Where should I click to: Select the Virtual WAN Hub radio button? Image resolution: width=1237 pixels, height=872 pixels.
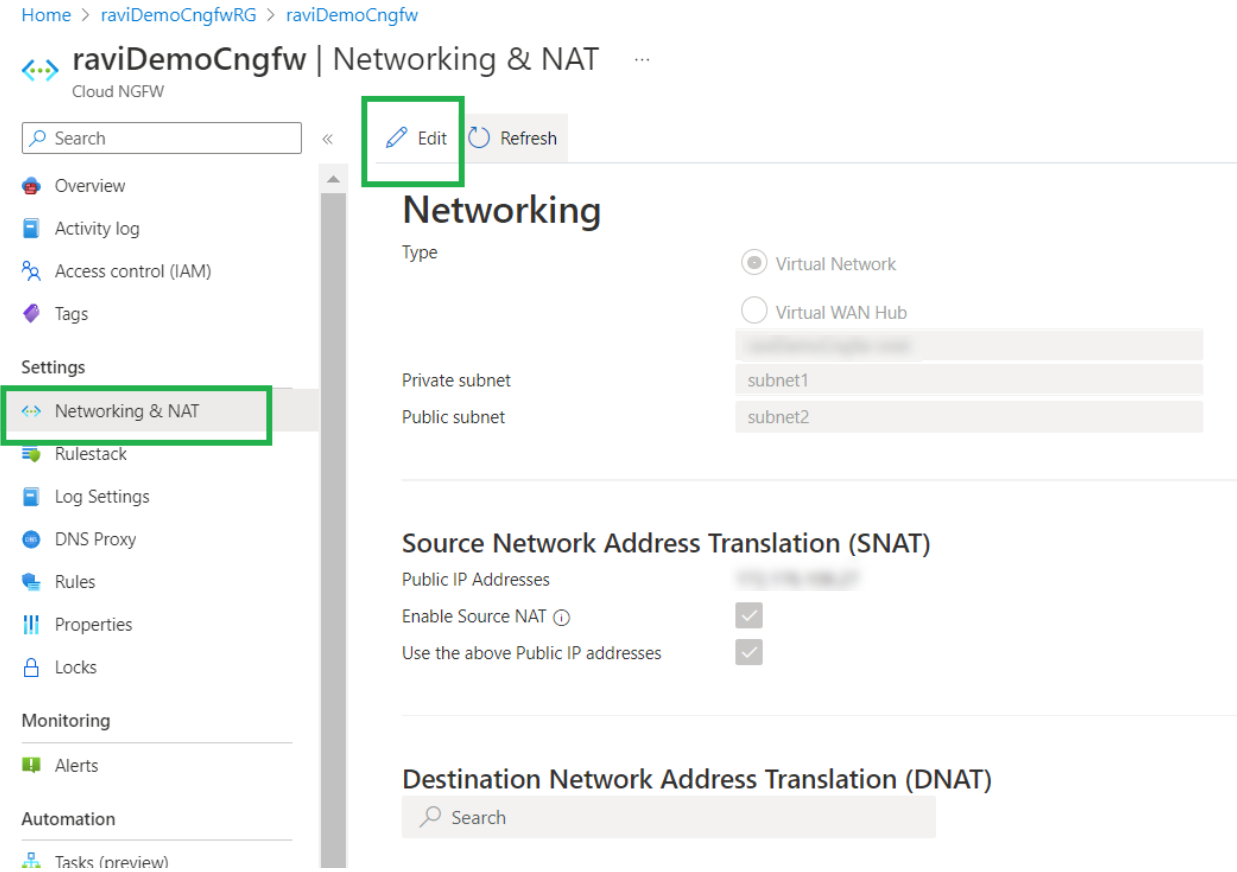click(x=753, y=311)
